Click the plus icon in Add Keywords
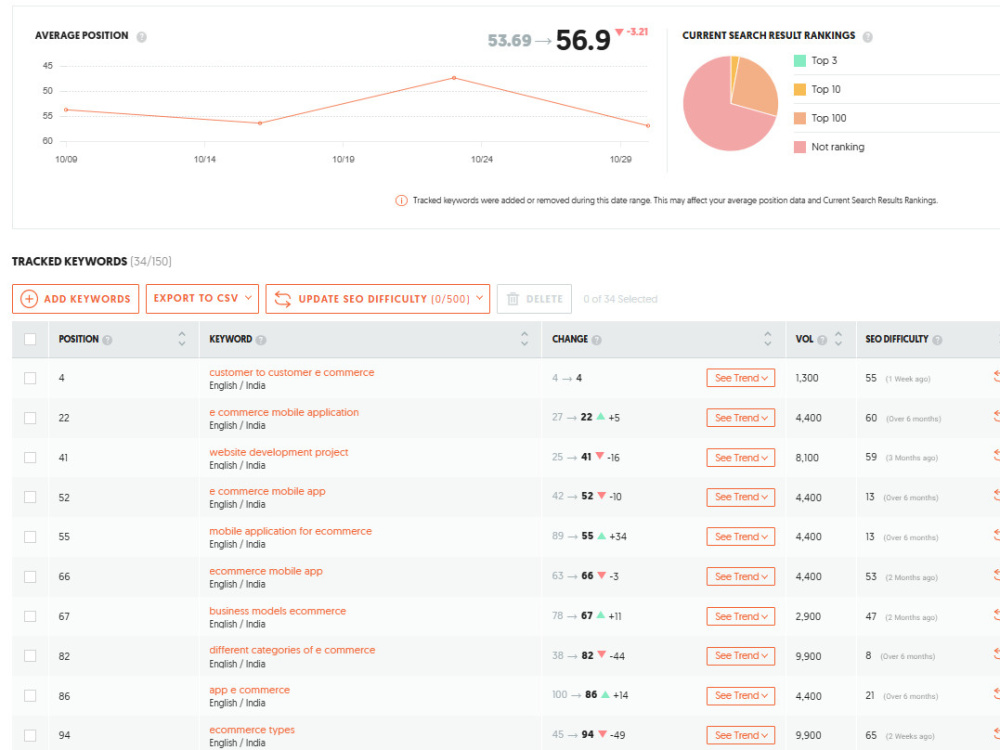Viewport: 1000px width, 750px height. [x=29, y=299]
